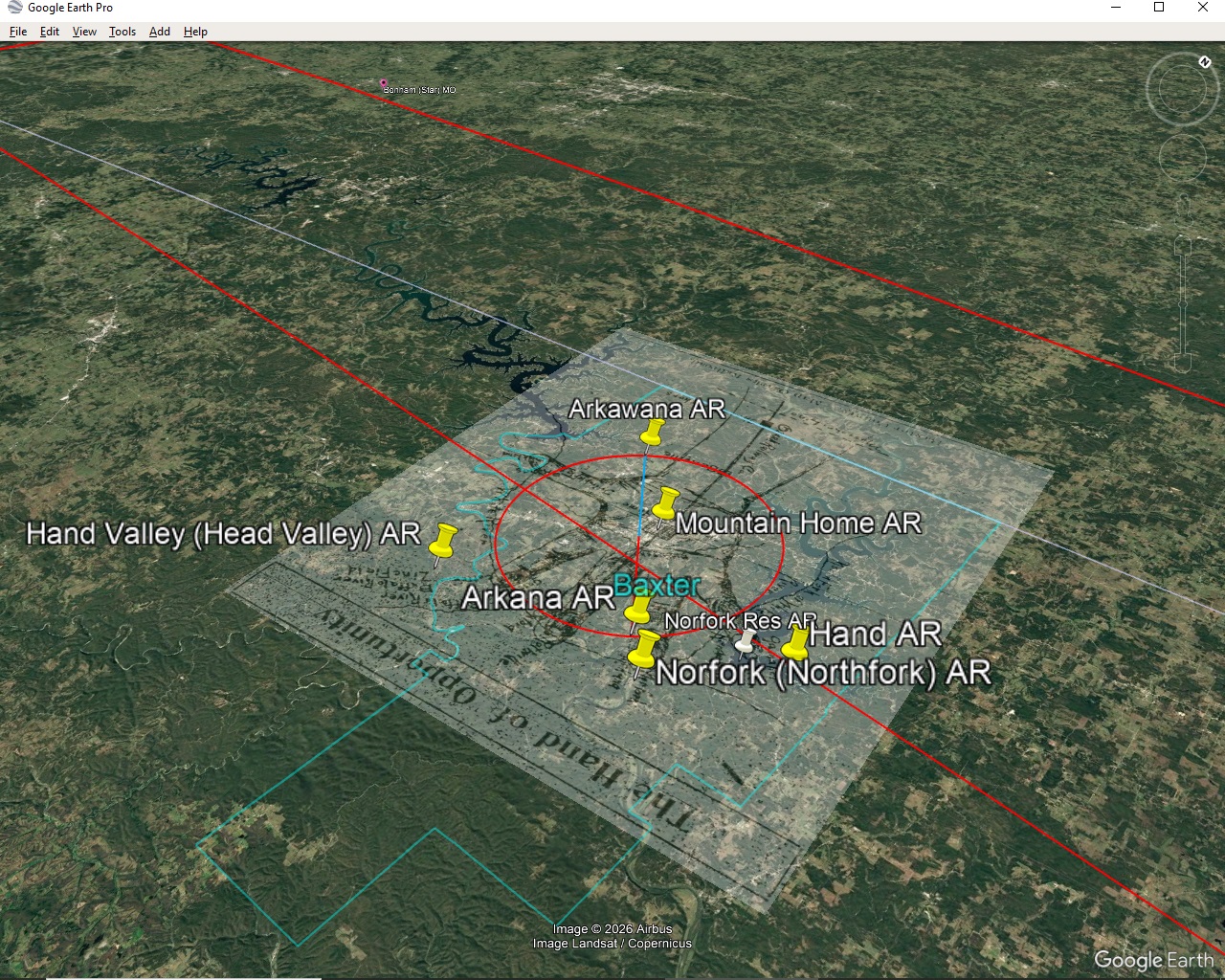Click the Hand AR yellow pushpin

[795, 642]
